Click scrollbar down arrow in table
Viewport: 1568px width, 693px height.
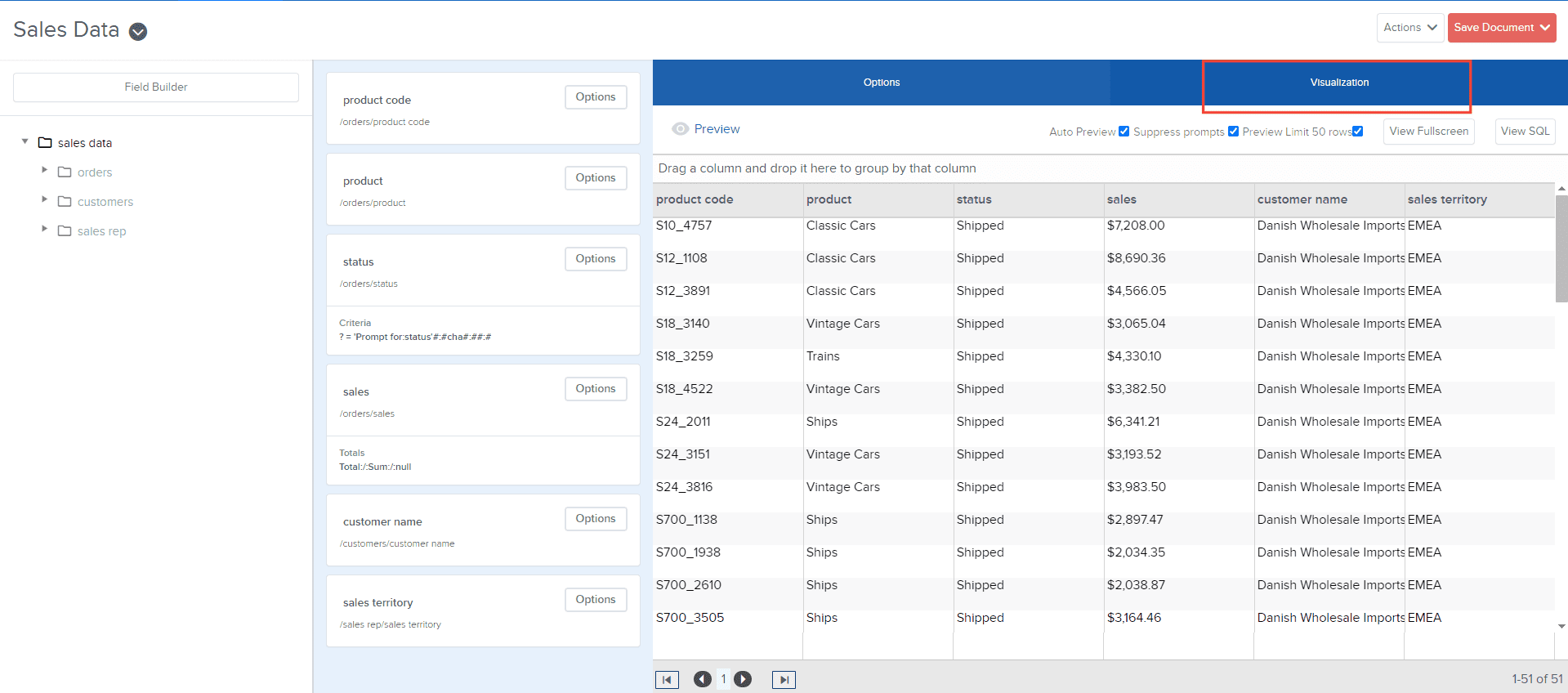tap(1561, 627)
